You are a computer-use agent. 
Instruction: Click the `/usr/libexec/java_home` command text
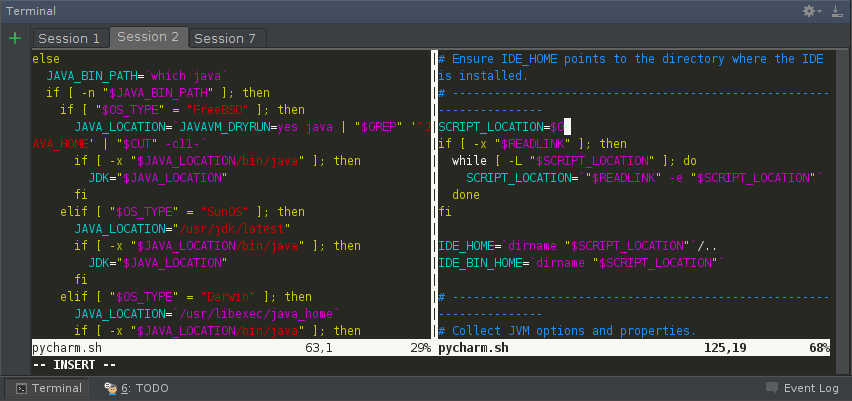click(256, 314)
